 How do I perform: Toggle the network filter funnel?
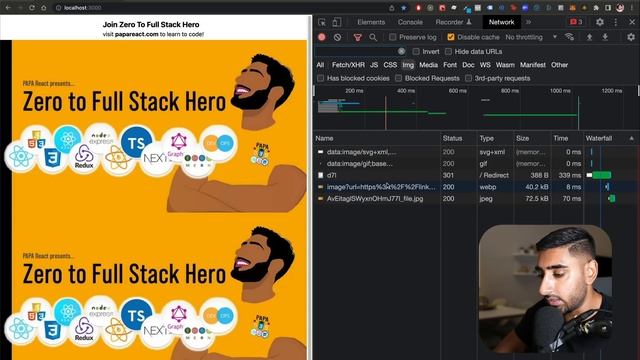[x=358, y=37]
